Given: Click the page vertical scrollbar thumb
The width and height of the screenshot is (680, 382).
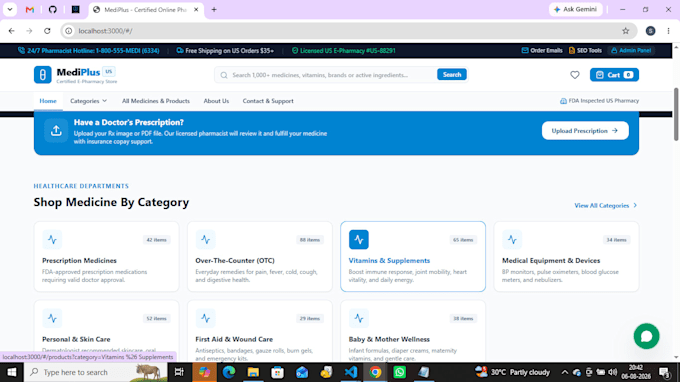Looking at the screenshot, I should pos(676,114).
